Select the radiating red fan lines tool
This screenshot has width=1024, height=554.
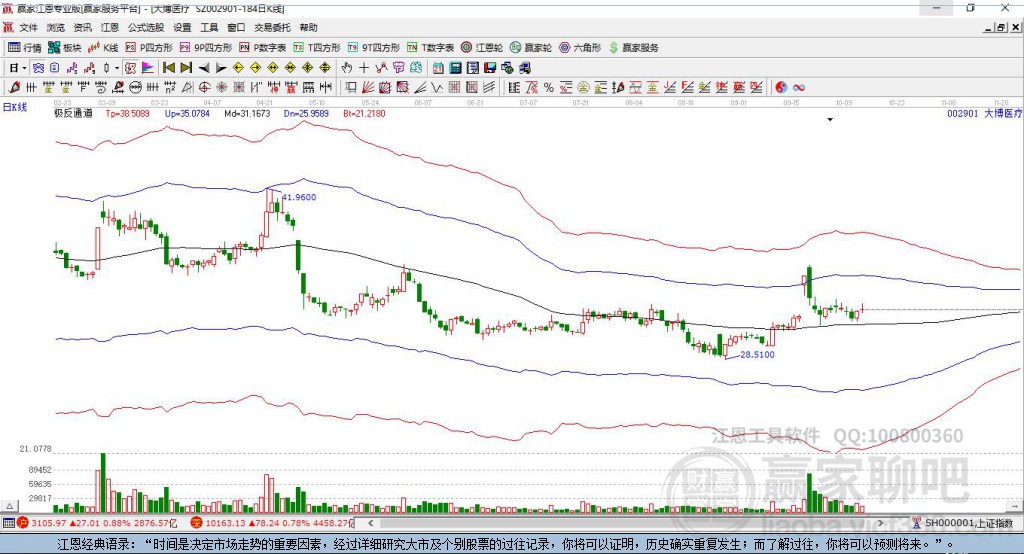367,87
